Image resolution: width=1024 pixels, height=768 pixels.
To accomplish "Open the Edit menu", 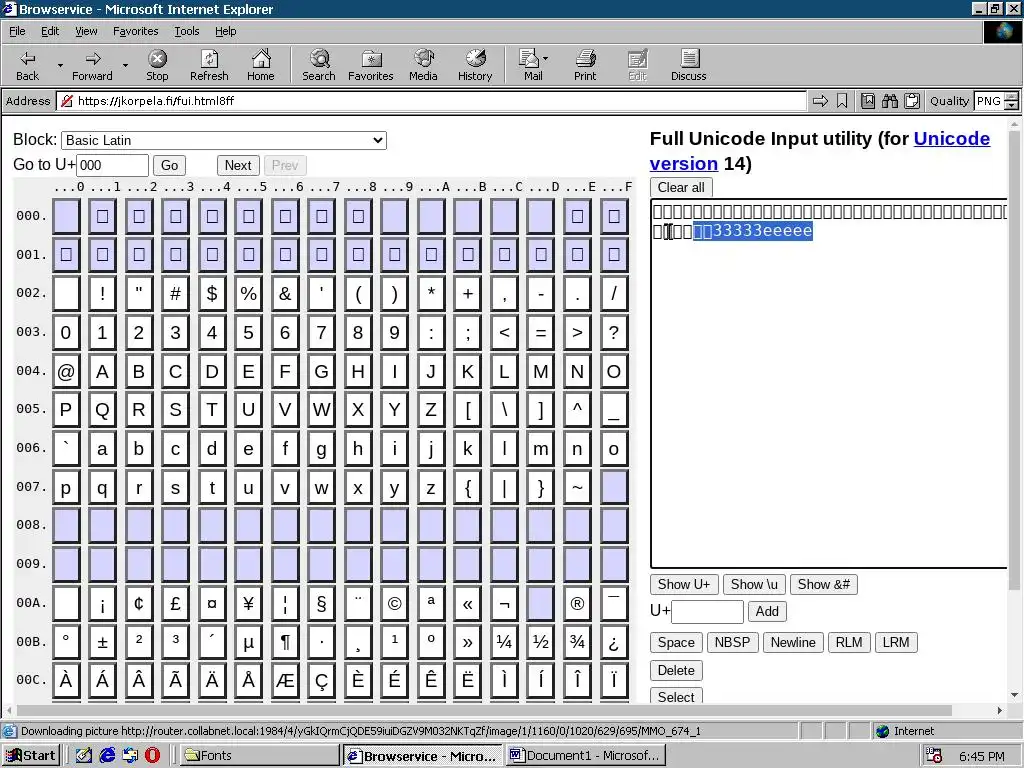I will point(50,31).
